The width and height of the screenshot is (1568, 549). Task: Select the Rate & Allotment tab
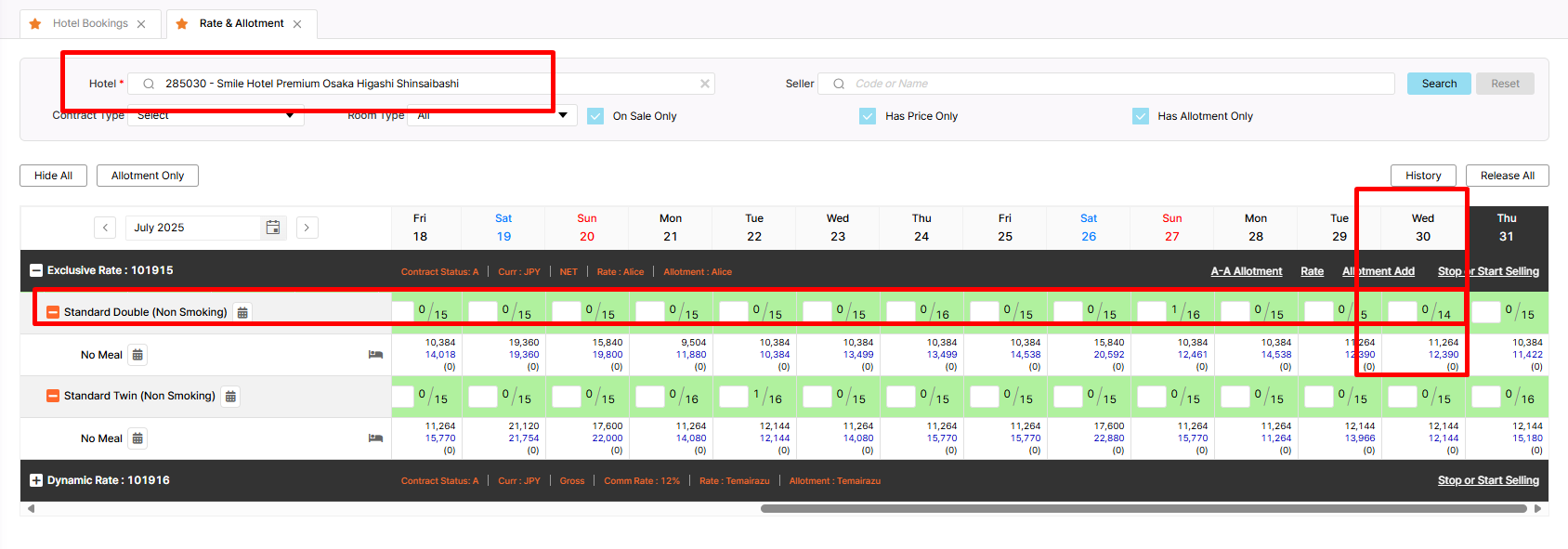click(x=242, y=23)
